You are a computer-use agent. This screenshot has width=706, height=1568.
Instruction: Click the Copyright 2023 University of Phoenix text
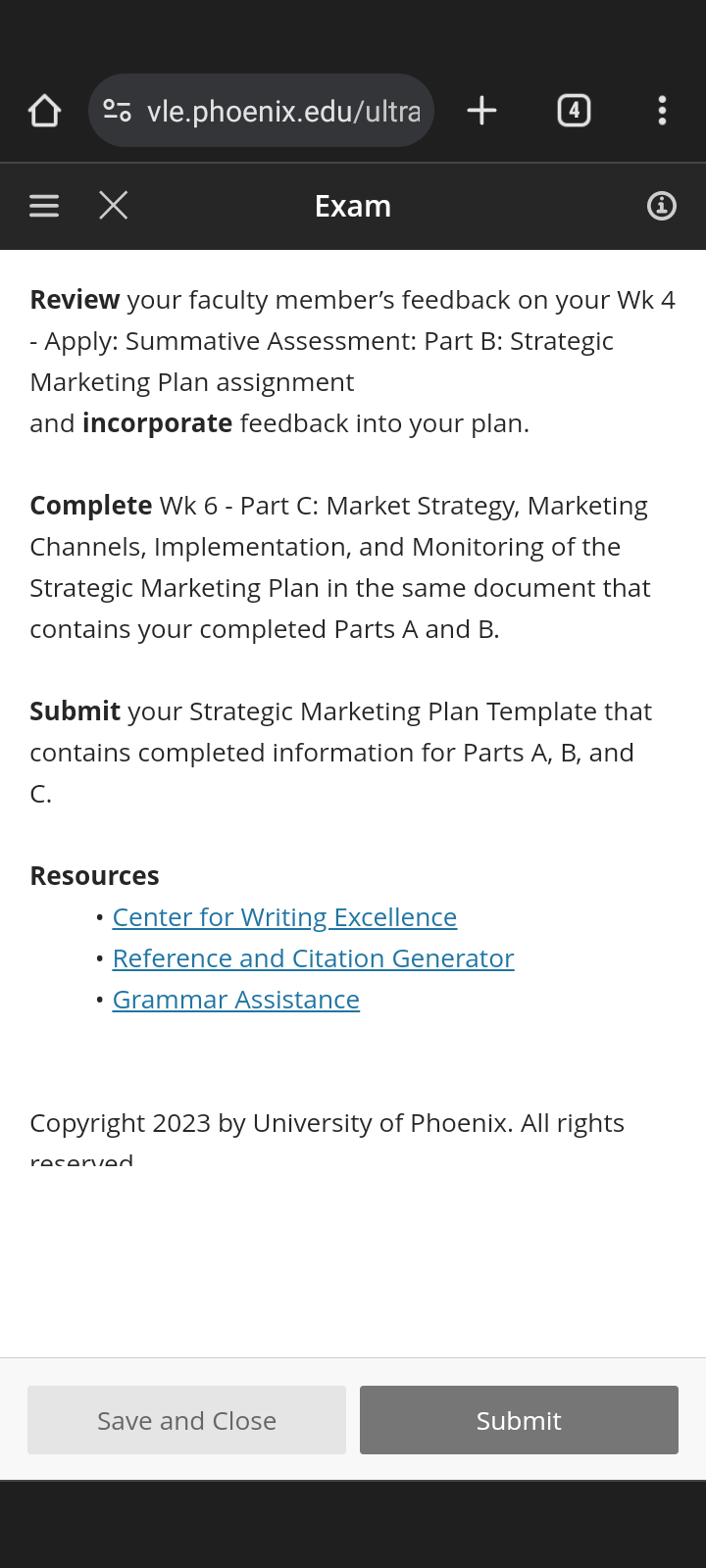click(x=327, y=1123)
